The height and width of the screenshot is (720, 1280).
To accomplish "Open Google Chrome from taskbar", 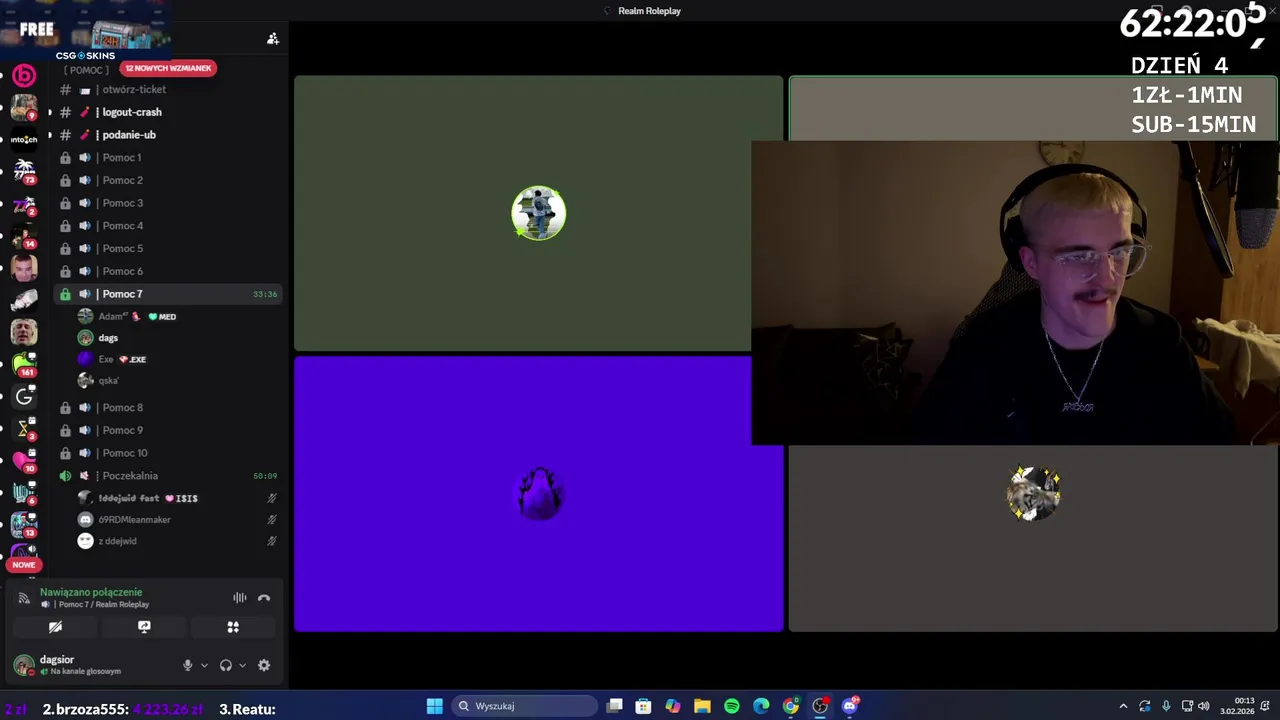I will click(x=791, y=706).
